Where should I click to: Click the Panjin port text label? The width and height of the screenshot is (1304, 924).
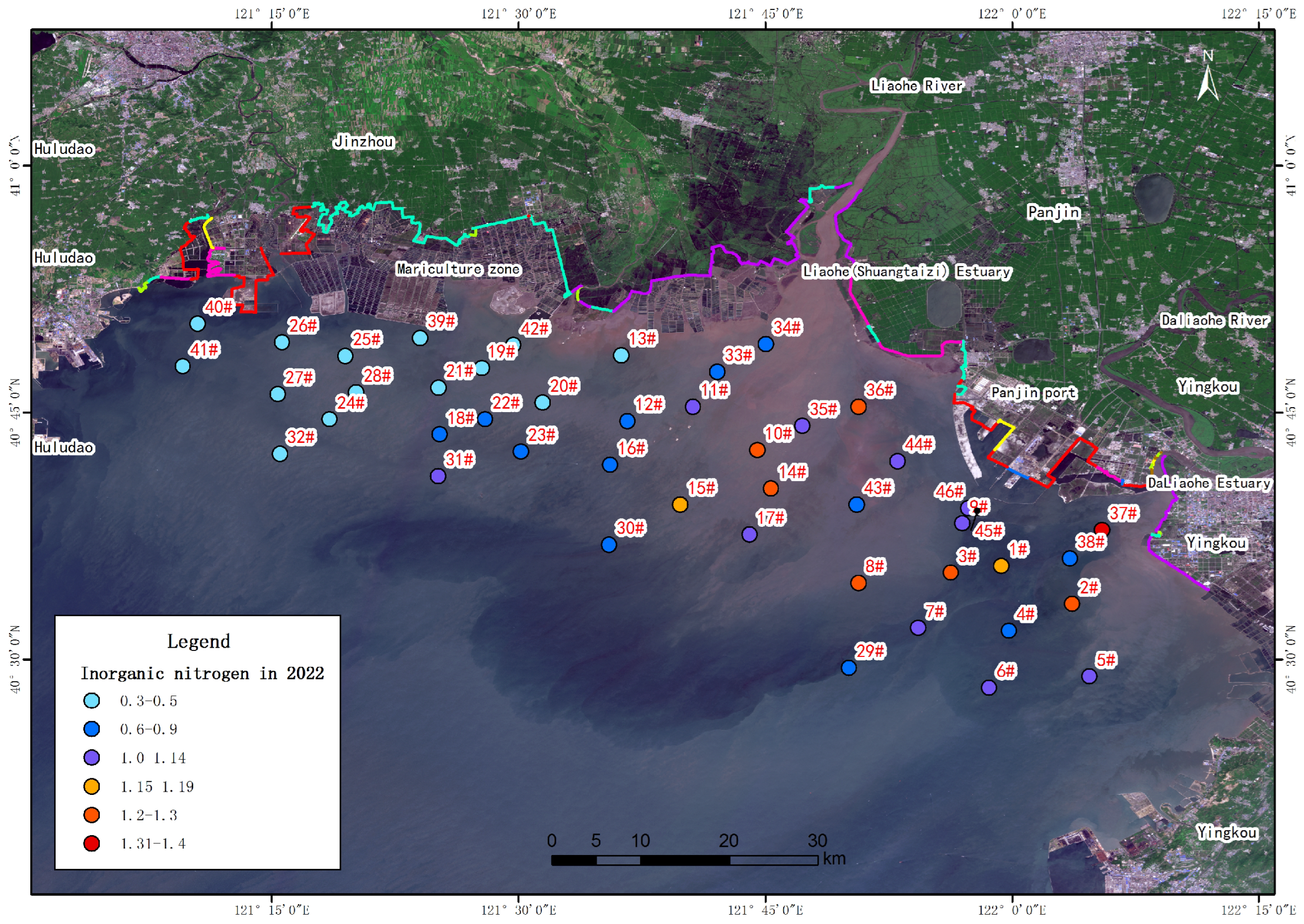(x=1034, y=393)
